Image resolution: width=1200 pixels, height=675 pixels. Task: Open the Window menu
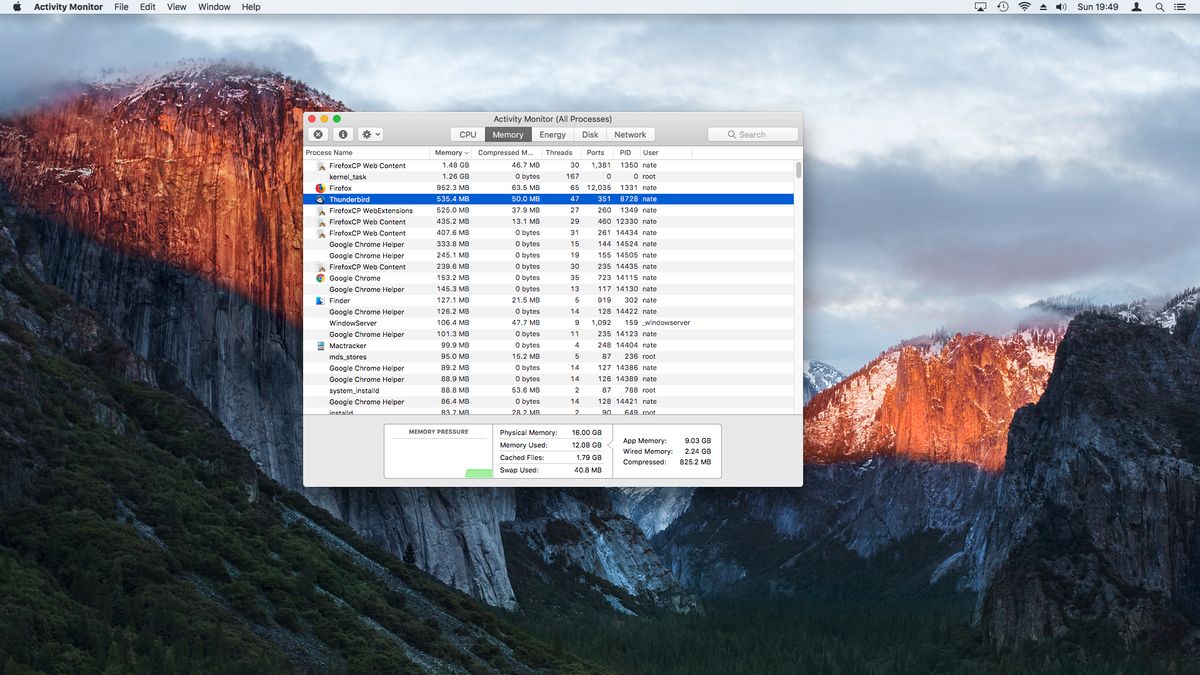tap(213, 7)
